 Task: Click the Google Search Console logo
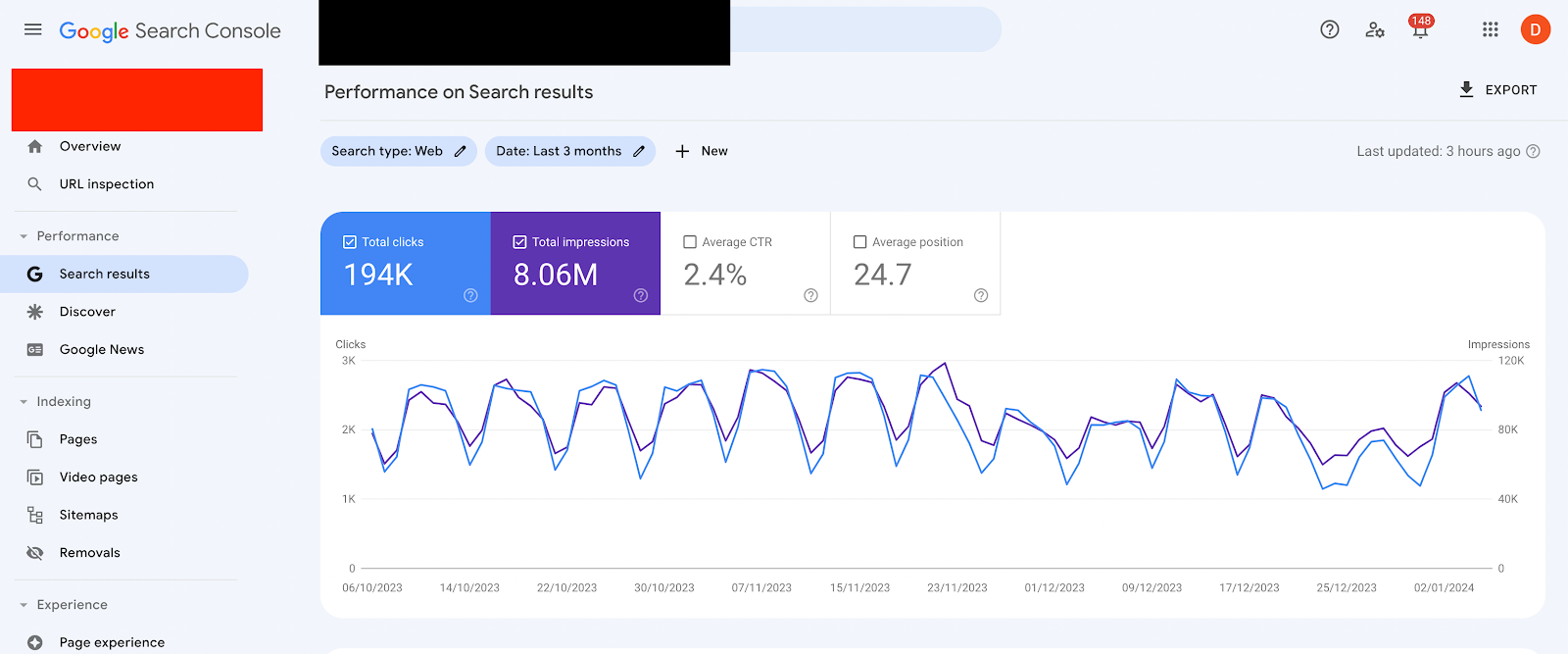coord(170,31)
